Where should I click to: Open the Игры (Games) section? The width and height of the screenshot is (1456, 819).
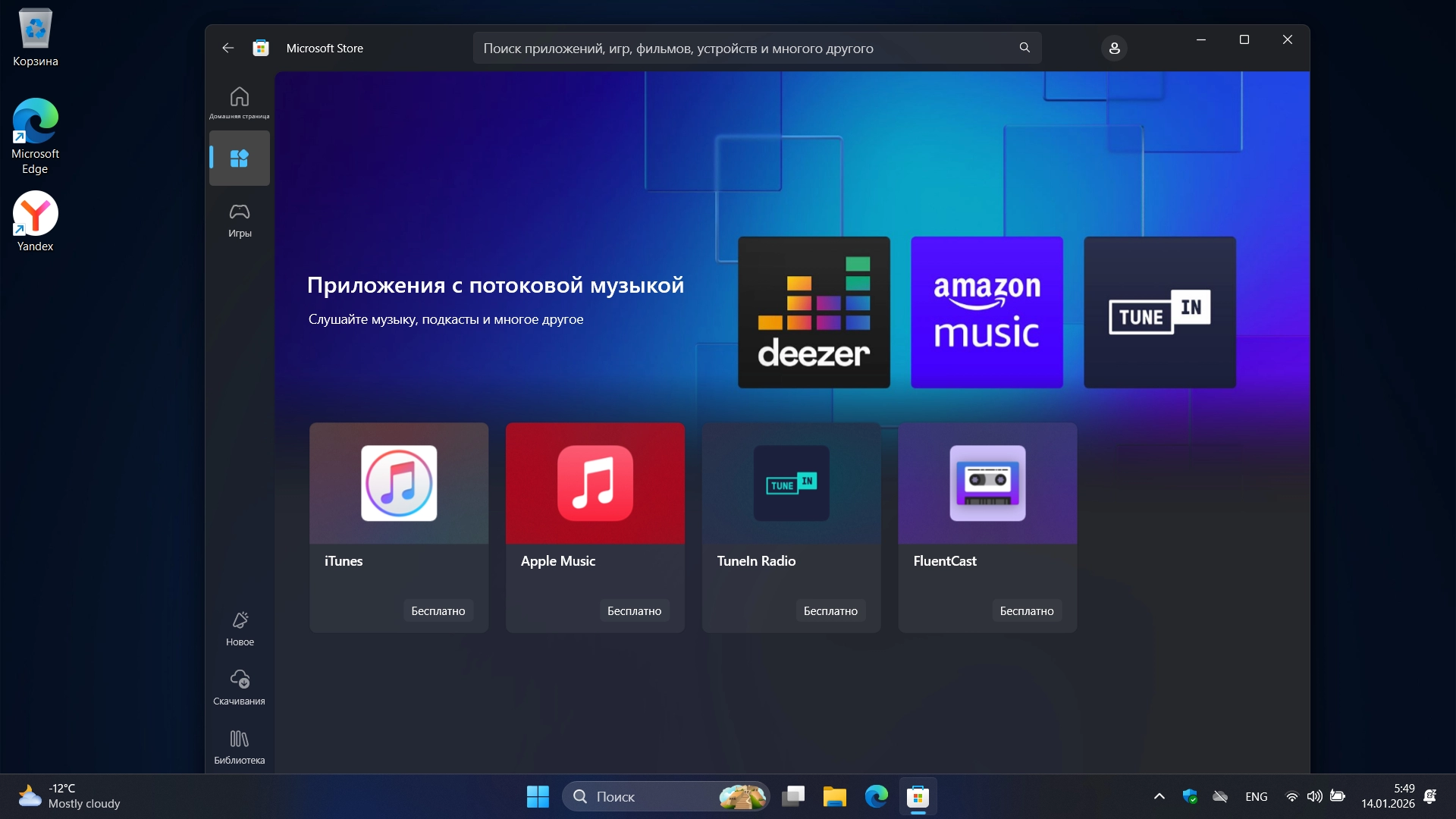click(x=240, y=219)
